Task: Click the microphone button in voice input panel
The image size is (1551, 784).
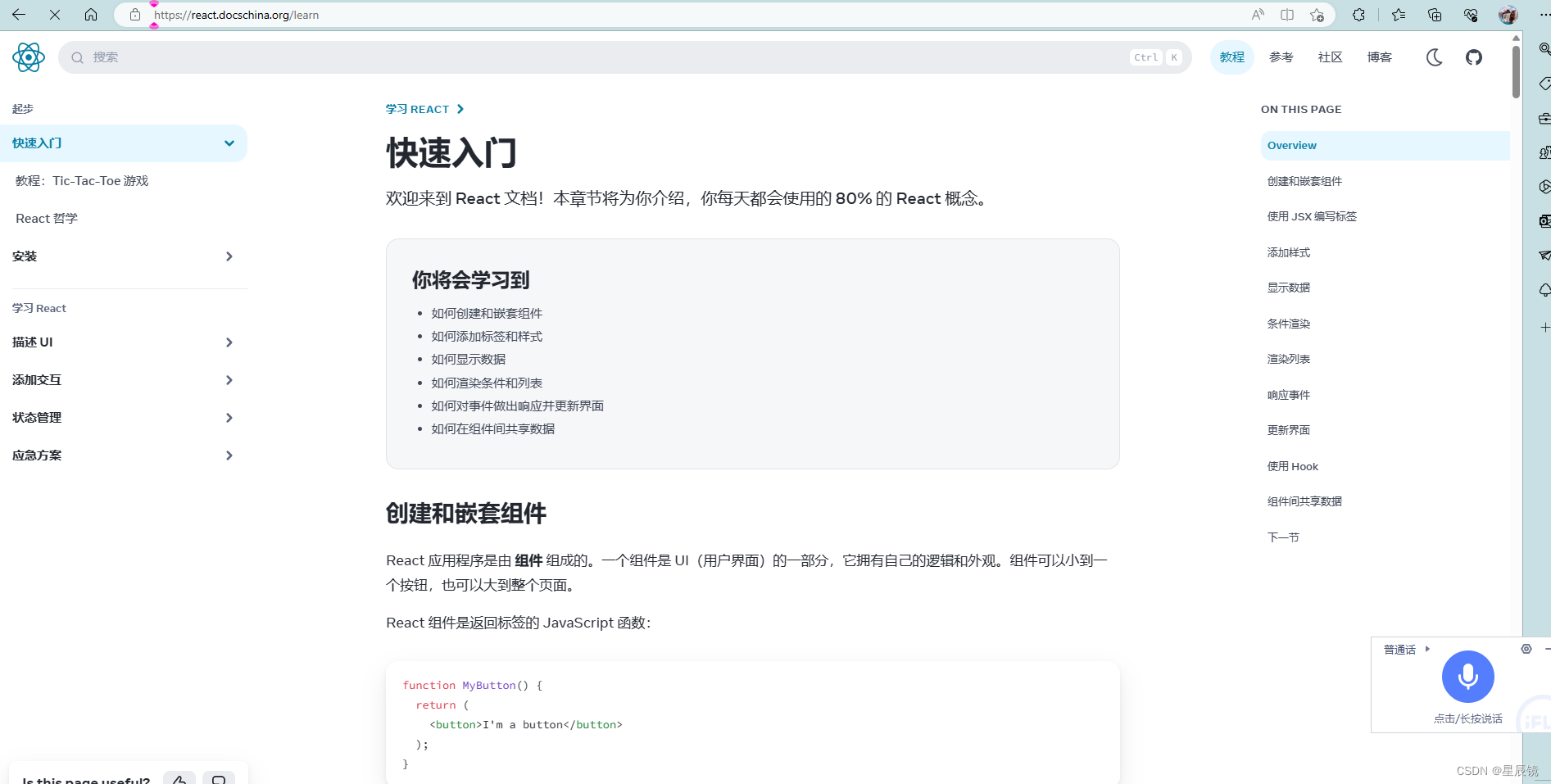Action: [x=1467, y=677]
